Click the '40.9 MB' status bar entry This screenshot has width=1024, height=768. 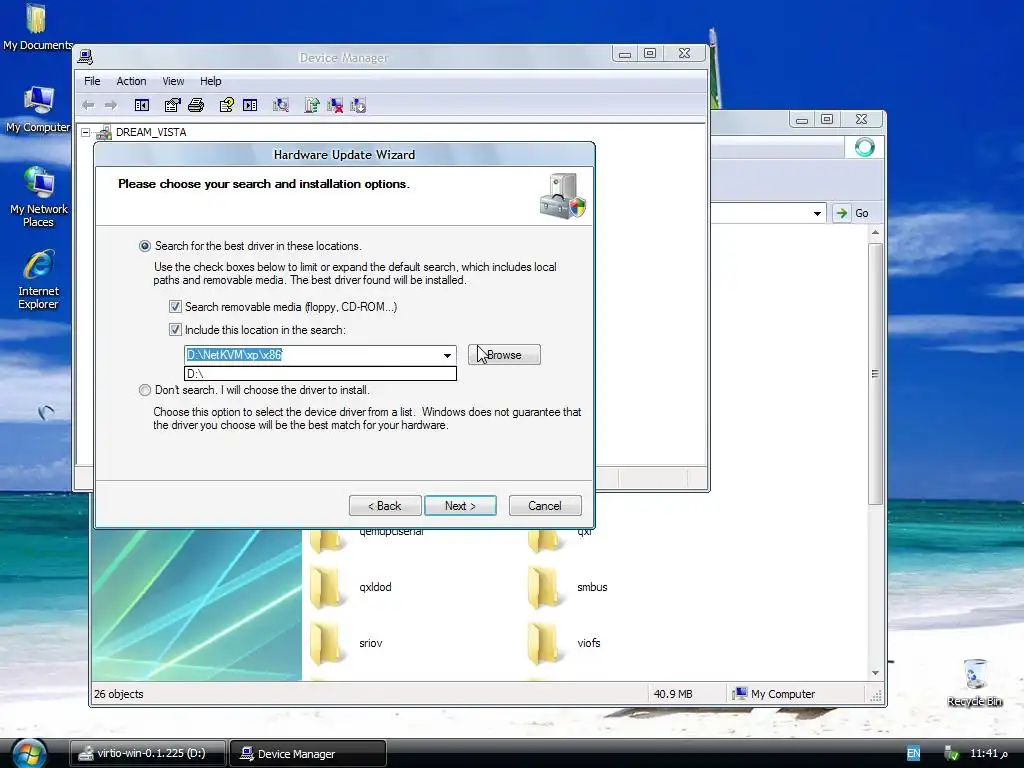click(x=673, y=694)
